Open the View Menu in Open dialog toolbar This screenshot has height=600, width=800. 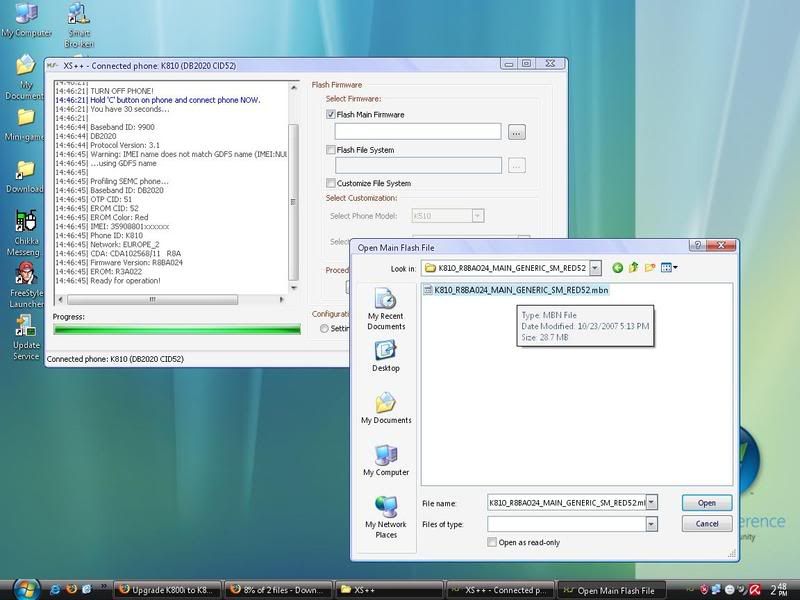click(x=669, y=267)
